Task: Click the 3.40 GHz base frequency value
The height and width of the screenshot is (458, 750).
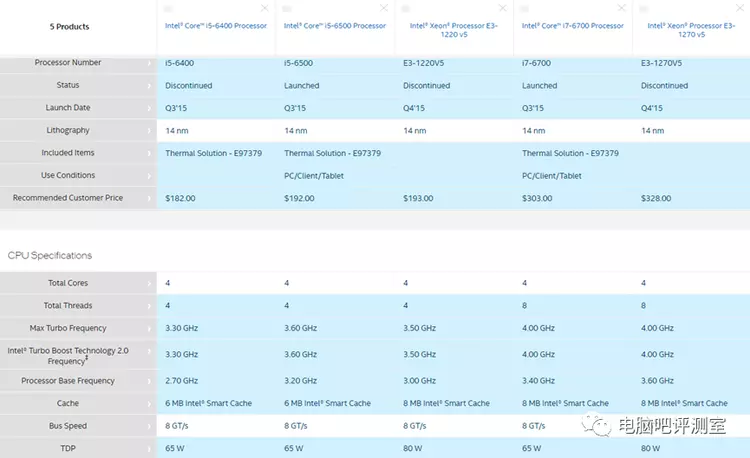Action: tap(539, 381)
